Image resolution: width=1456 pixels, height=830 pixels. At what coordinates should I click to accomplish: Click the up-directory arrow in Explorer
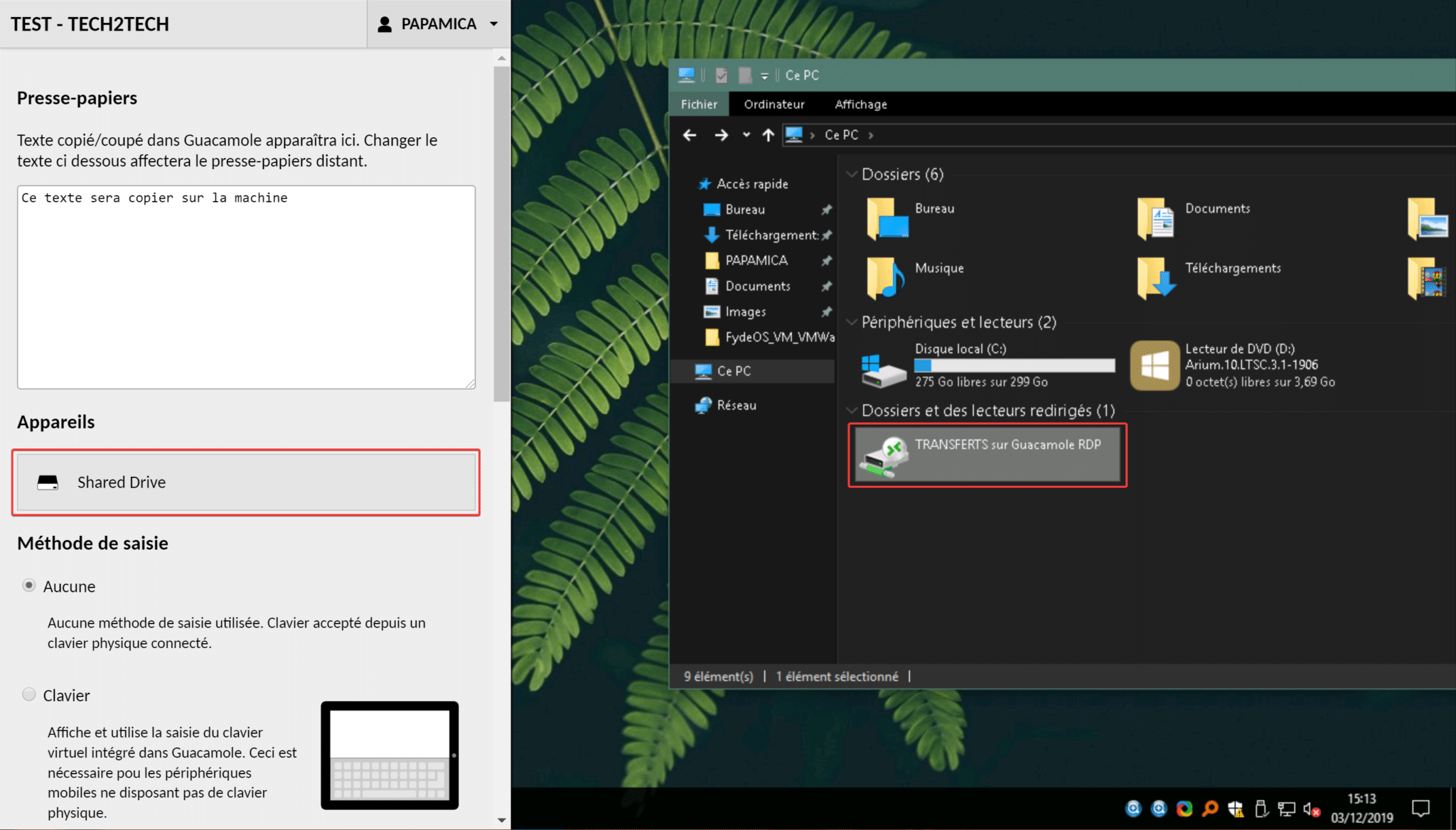[768, 135]
